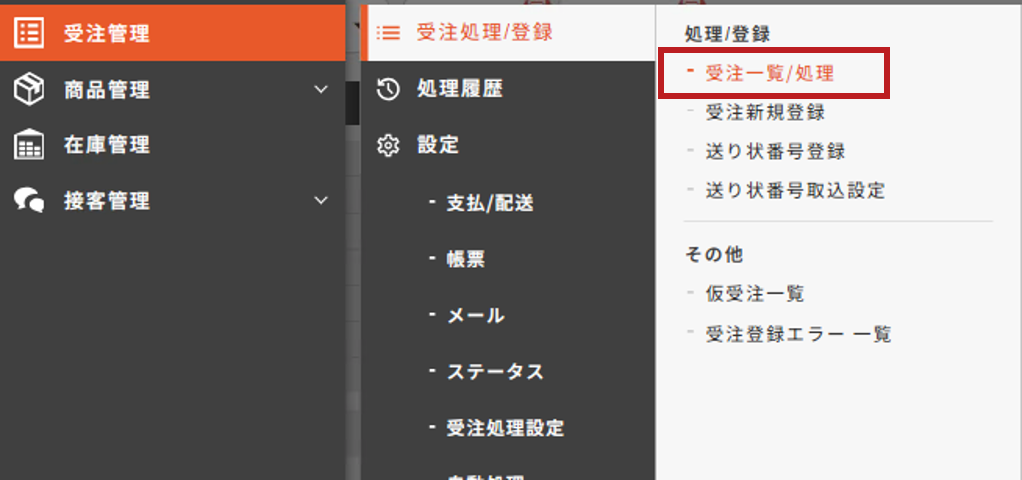Expand the 接客管理 chevron
Image resolution: width=1022 pixels, height=480 pixels.
321,200
